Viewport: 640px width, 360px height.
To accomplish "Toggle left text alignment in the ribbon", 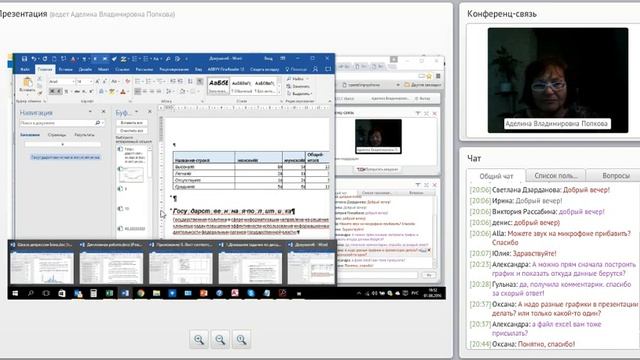I will (x=138, y=91).
